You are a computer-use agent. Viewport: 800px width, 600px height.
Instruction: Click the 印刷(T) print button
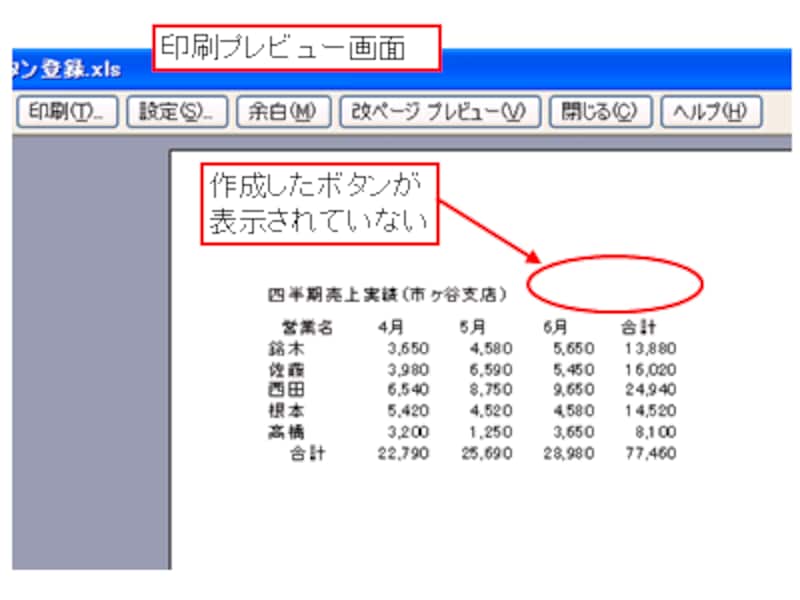tap(67, 111)
